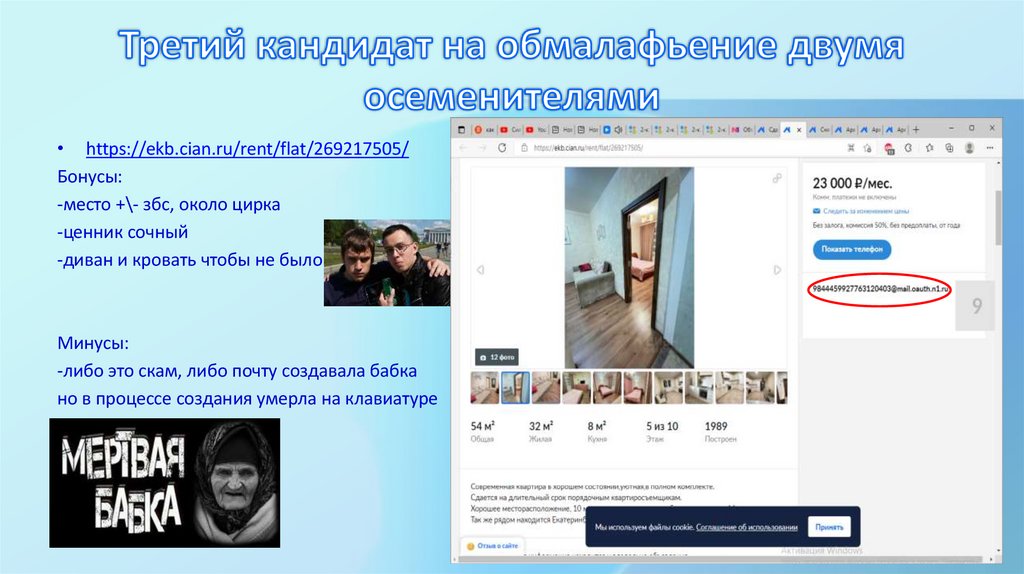Click the '5 из 10' floor value
The image size is (1024, 574).
point(662,426)
